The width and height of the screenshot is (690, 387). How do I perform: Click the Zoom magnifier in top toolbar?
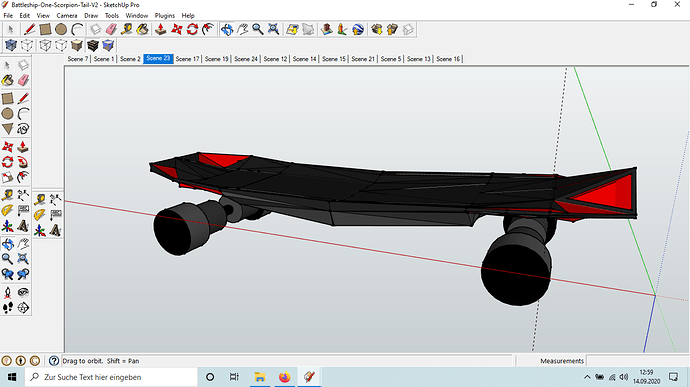tap(258, 29)
